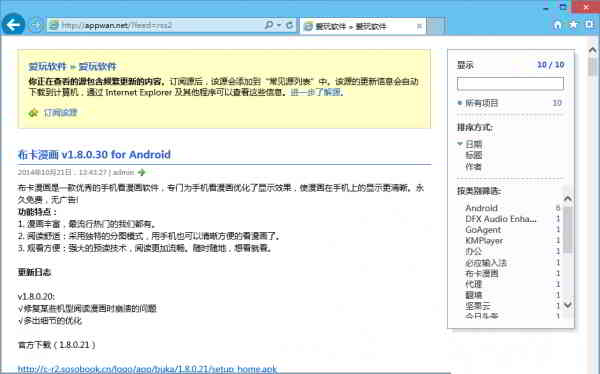Click the 更新日志 heading text

(34, 272)
